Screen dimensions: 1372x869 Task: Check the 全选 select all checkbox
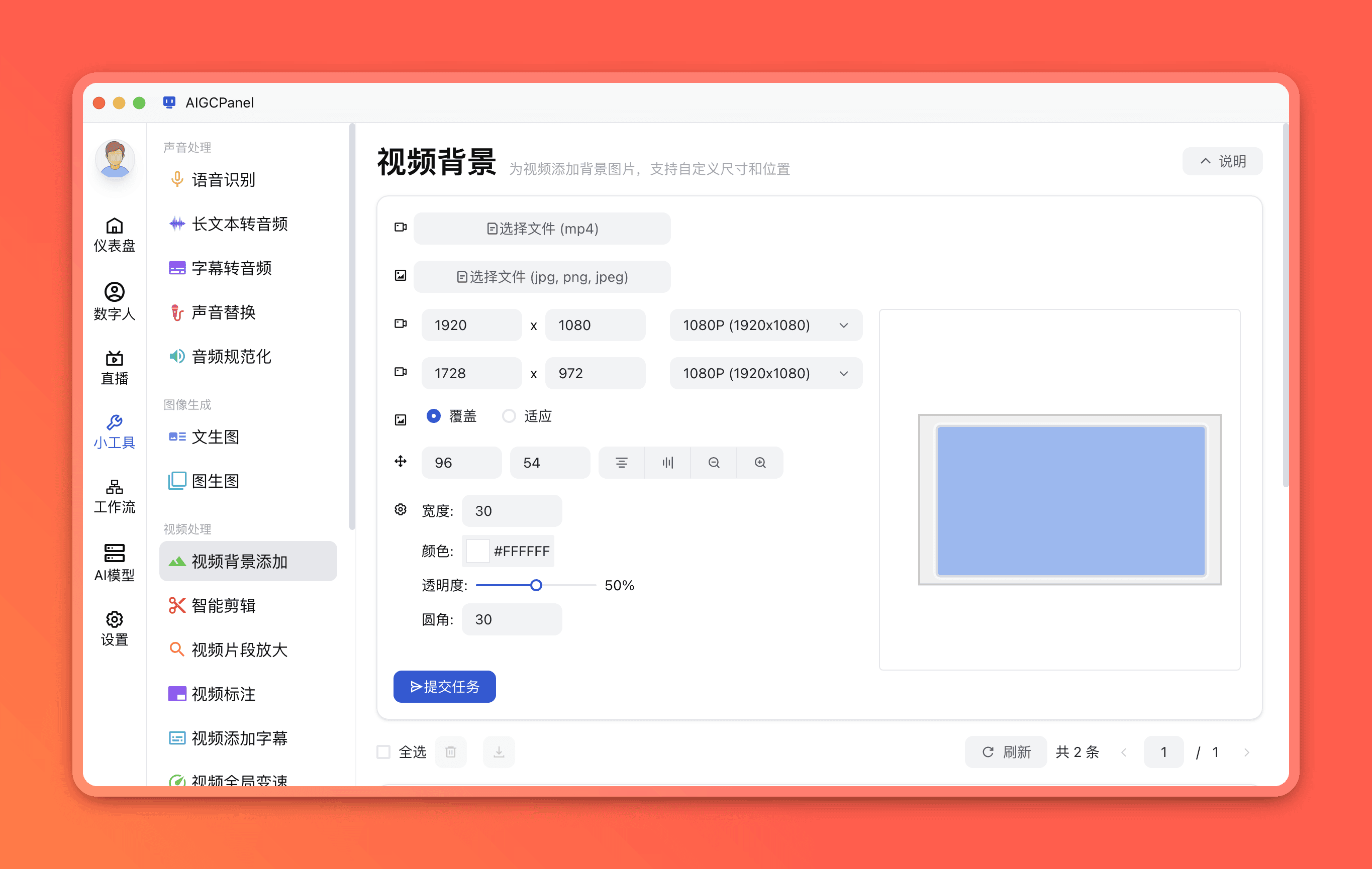(x=384, y=752)
